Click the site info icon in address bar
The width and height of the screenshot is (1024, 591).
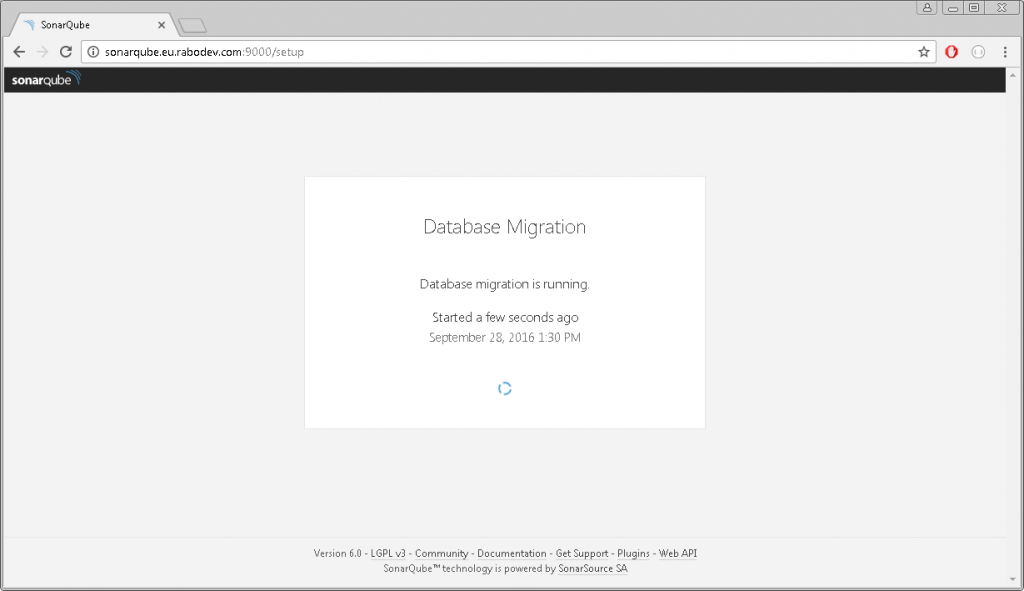click(x=93, y=52)
